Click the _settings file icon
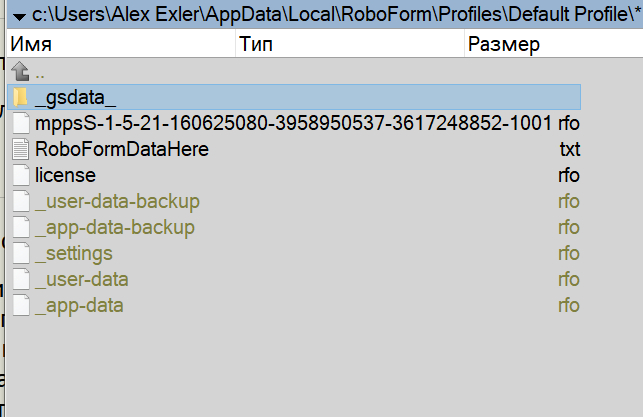The width and height of the screenshot is (643, 417). (21, 253)
